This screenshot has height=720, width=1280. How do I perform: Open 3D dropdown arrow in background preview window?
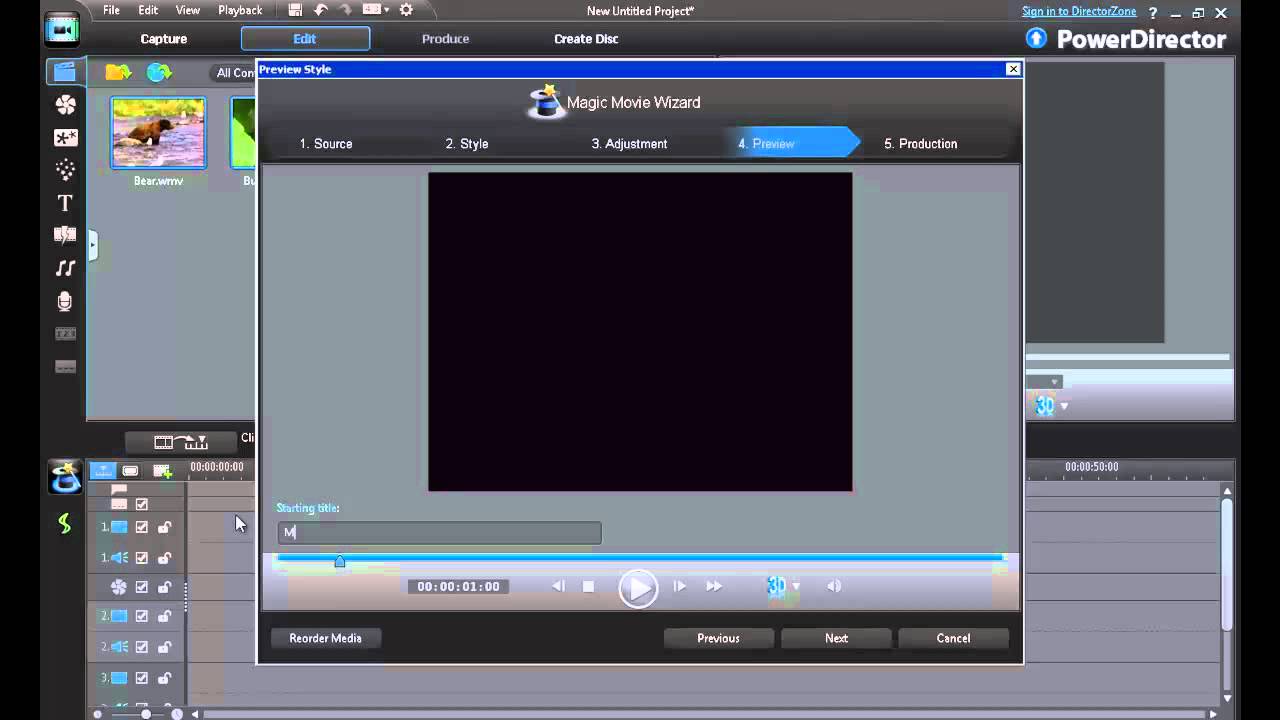pyautogui.click(x=1064, y=406)
